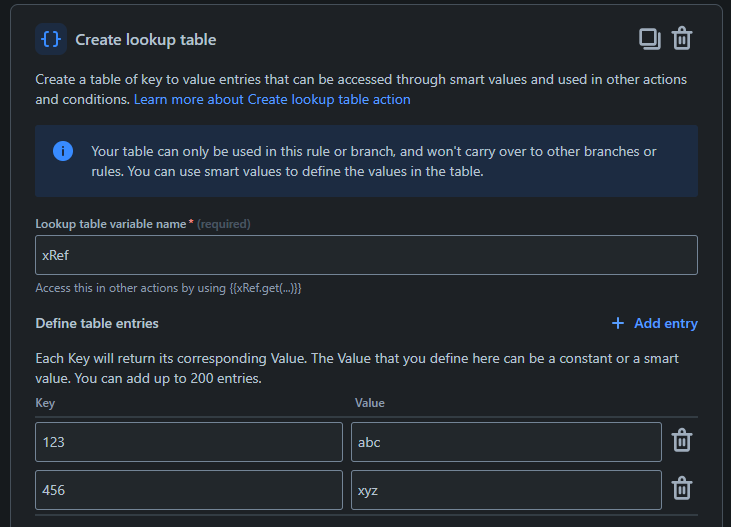731x527 pixels.
Task: Delete the entry with key 123
Action: 682,441
